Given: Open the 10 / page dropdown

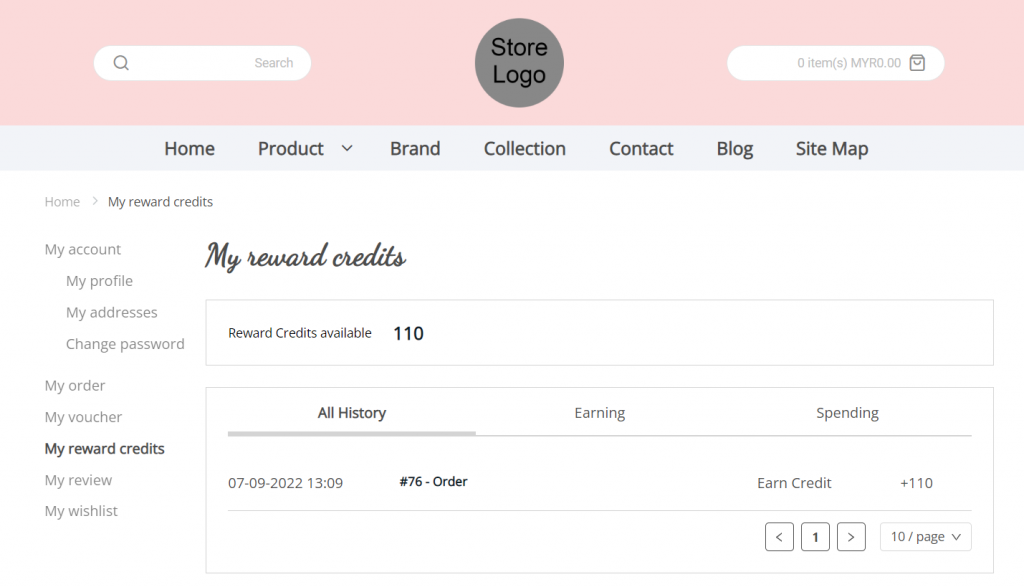Looking at the screenshot, I should tap(925, 537).
